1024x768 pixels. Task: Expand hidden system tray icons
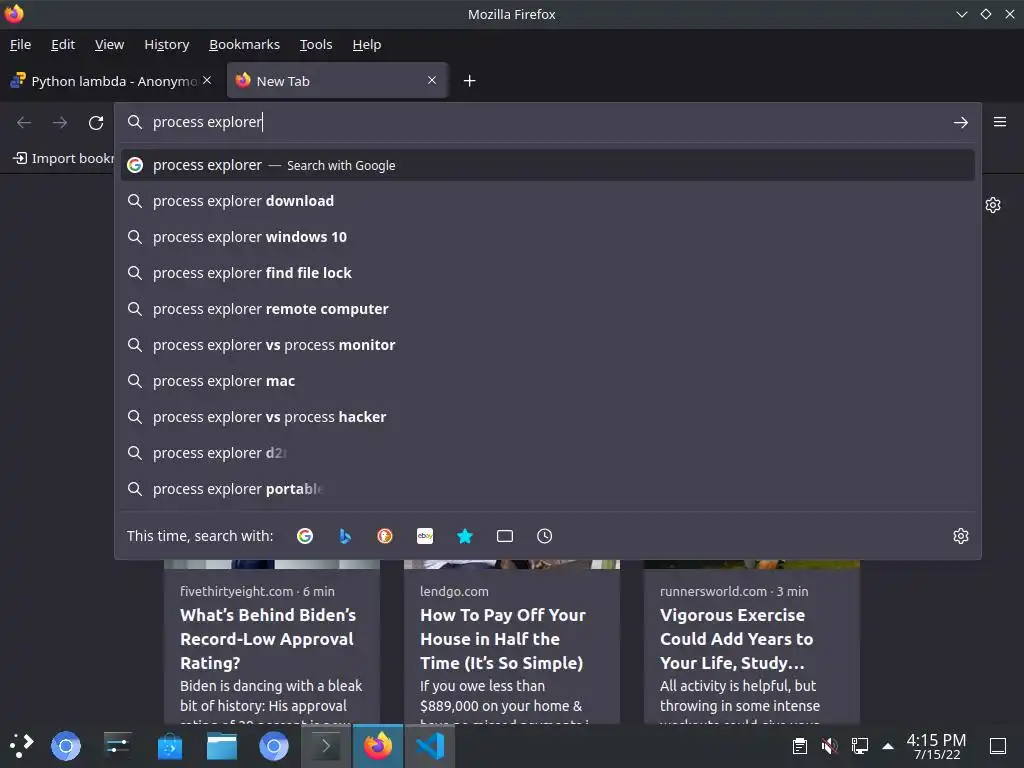coord(888,746)
